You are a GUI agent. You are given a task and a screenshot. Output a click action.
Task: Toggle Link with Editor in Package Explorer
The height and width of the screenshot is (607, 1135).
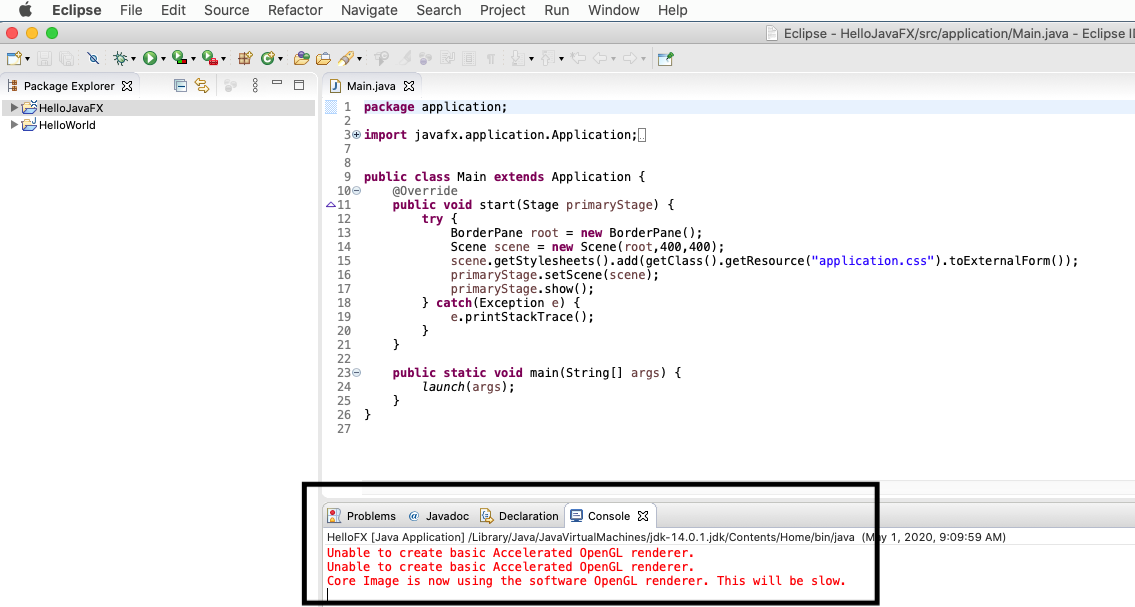pyautogui.click(x=202, y=86)
